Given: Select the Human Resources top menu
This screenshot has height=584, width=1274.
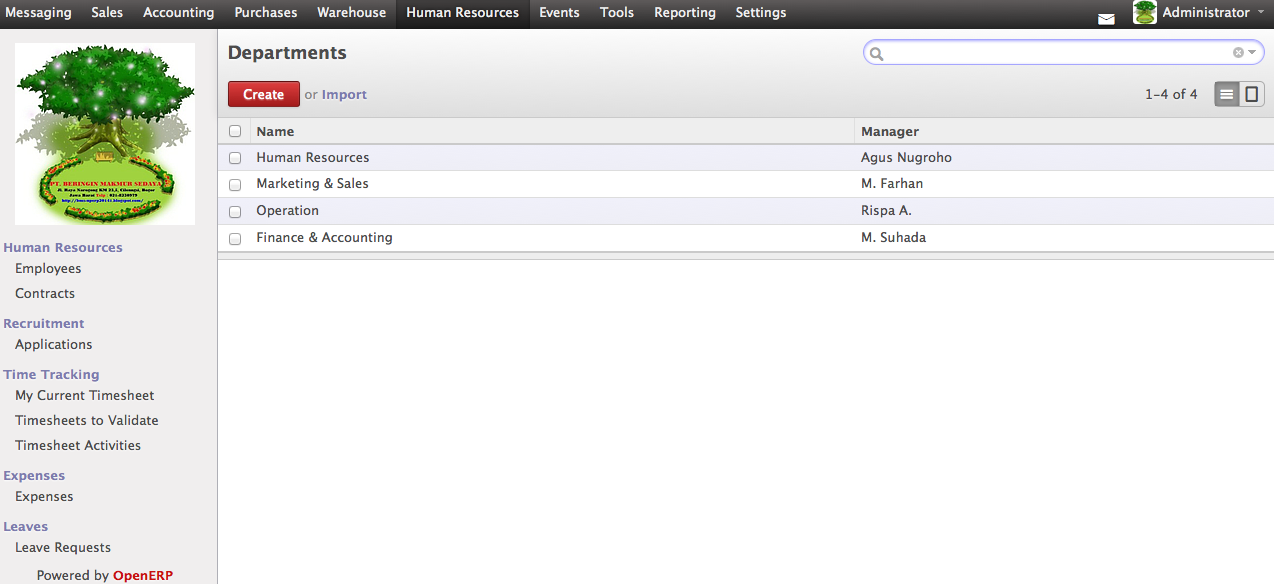Looking at the screenshot, I should click(463, 13).
